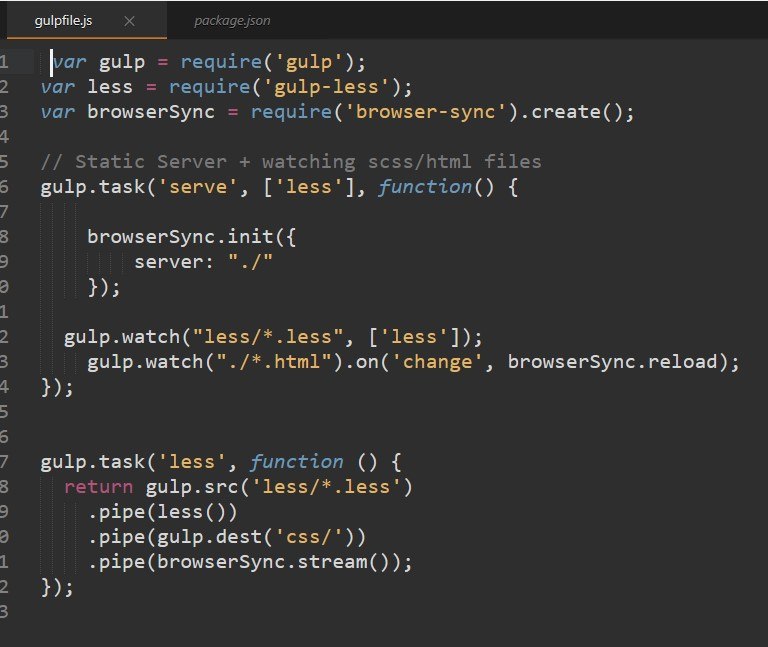This screenshot has height=647, width=768.
Task: Click the "./" server path string
Action: tap(250, 262)
